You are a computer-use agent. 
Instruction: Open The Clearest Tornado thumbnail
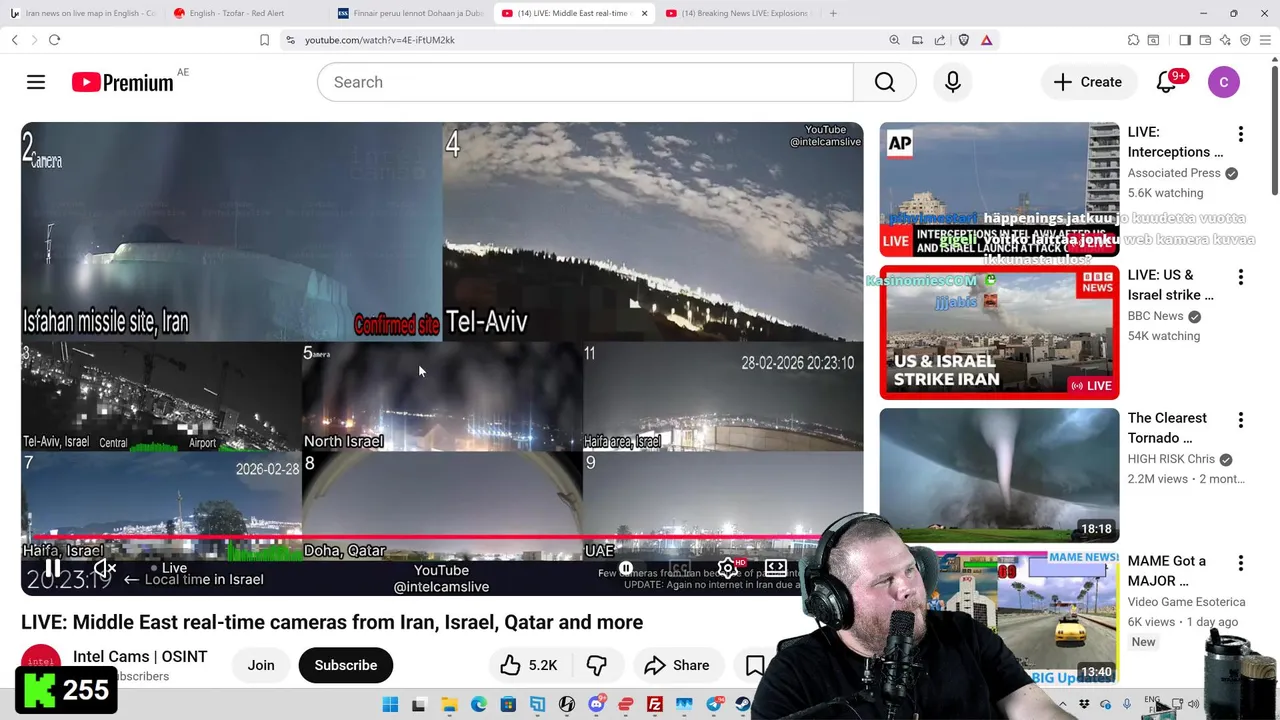pyautogui.click(x=1000, y=475)
